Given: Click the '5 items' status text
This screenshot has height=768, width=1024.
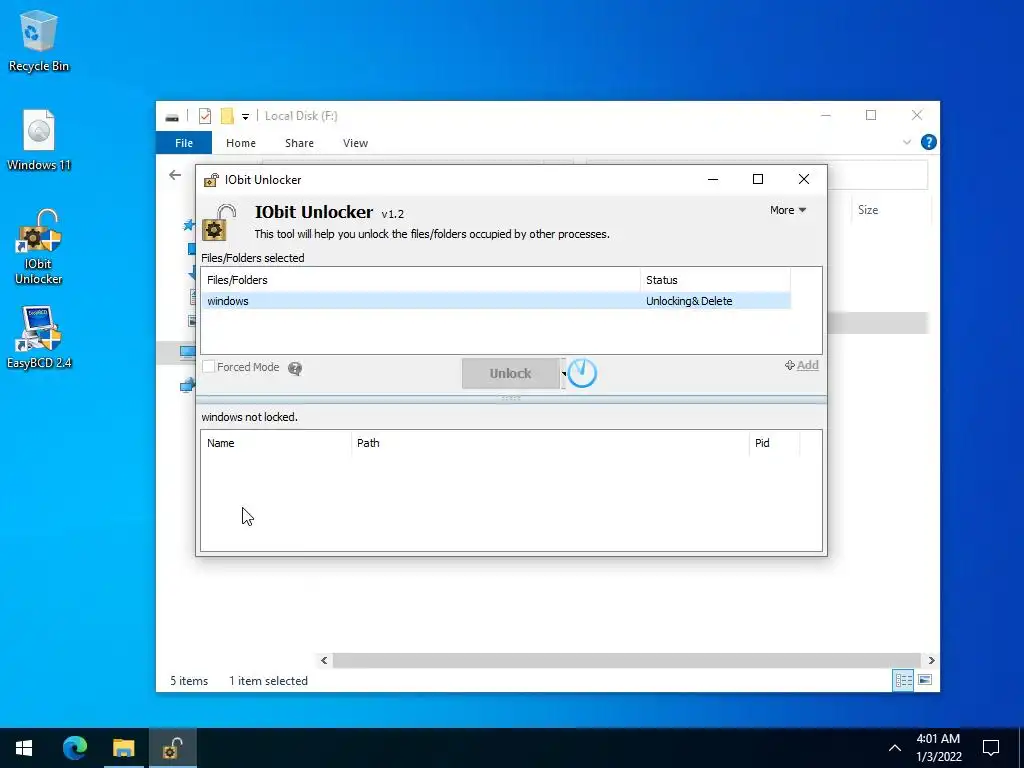Looking at the screenshot, I should coord(189,681).
